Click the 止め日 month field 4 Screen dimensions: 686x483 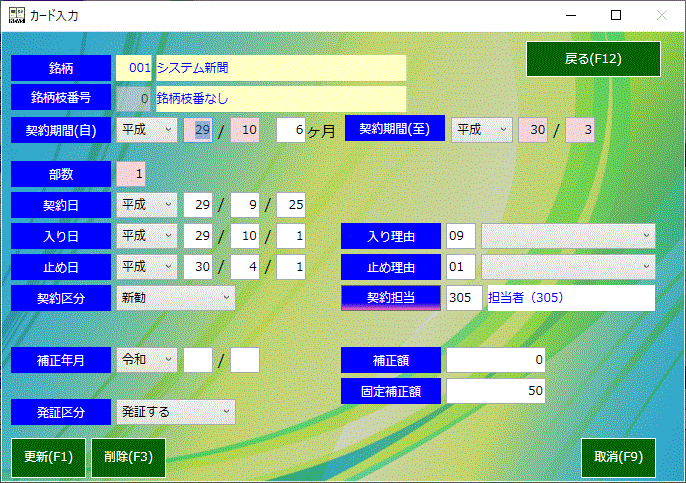tap(245, 267)
